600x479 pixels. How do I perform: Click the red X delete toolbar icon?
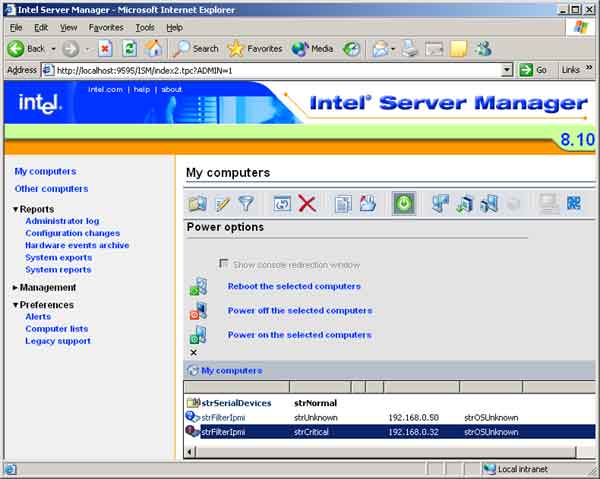point(307,203)
